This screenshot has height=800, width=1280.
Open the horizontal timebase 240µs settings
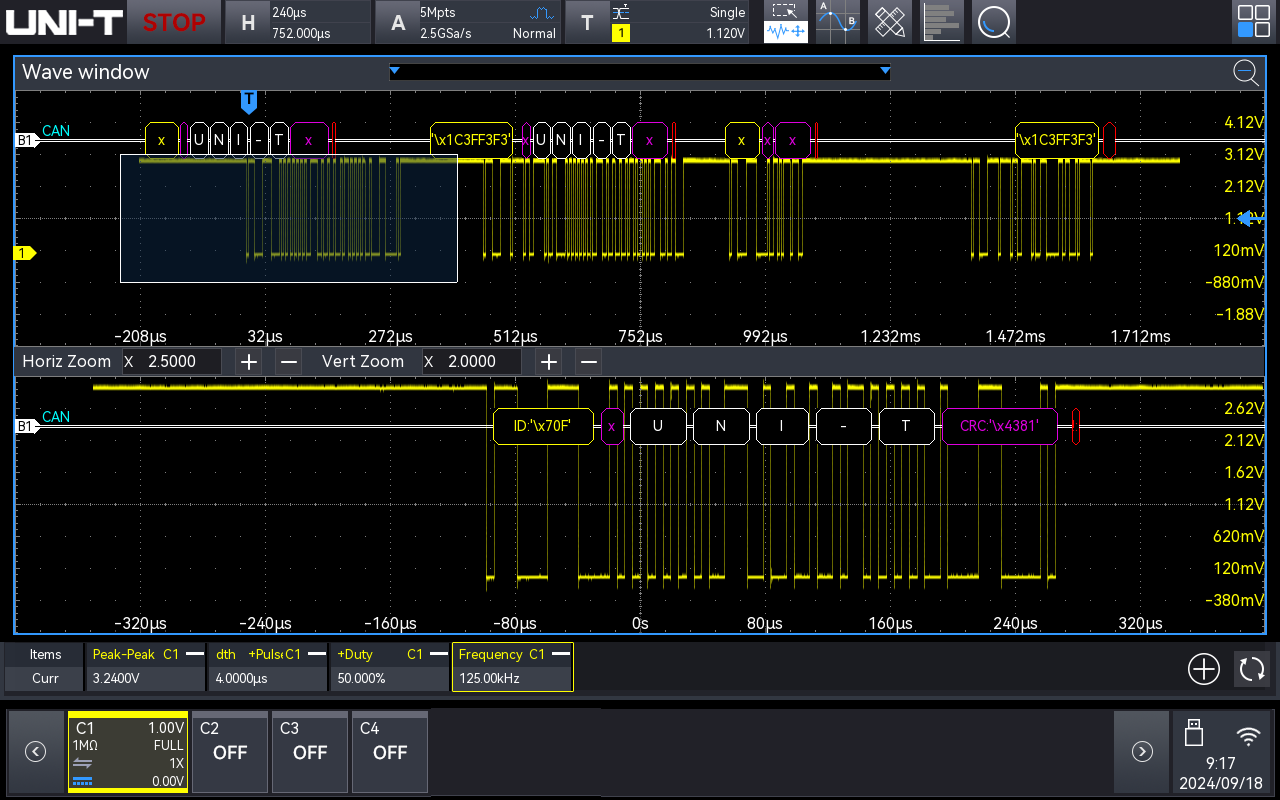pyautogui.click(x=296, y=22)
